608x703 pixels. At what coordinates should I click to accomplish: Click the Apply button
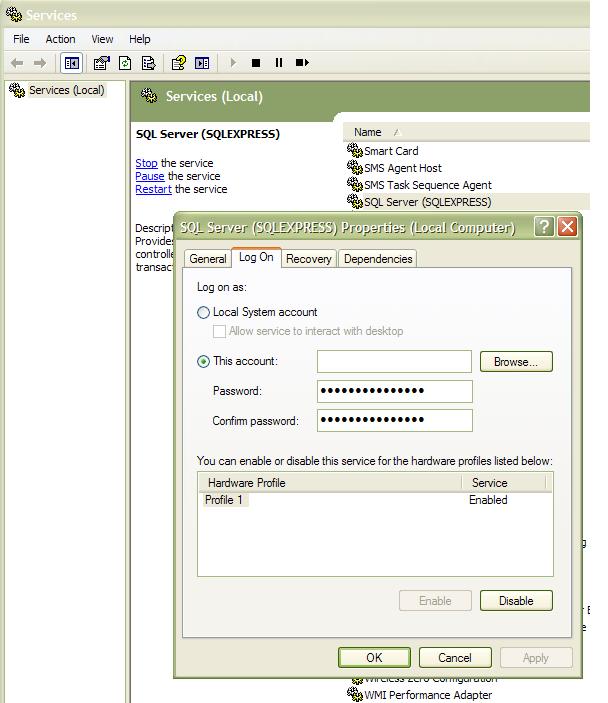click(x=536, y=657)
